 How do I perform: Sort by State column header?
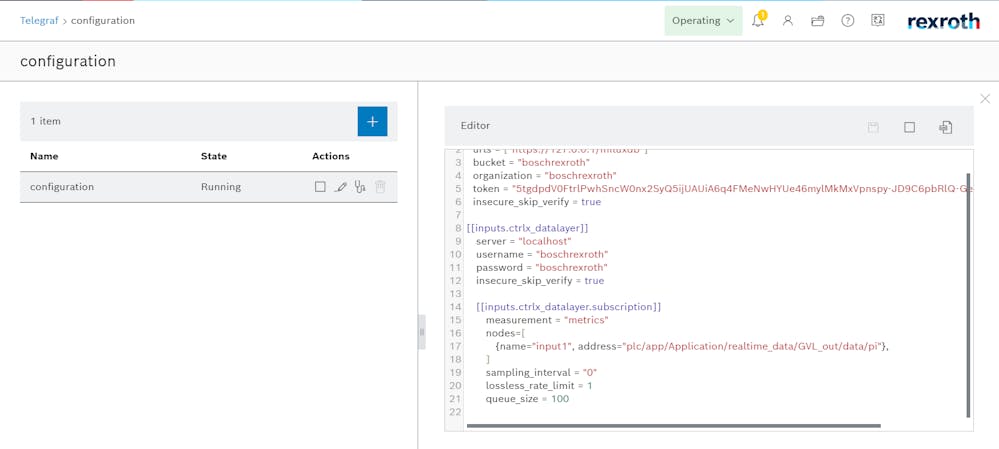tap(213, 156)
